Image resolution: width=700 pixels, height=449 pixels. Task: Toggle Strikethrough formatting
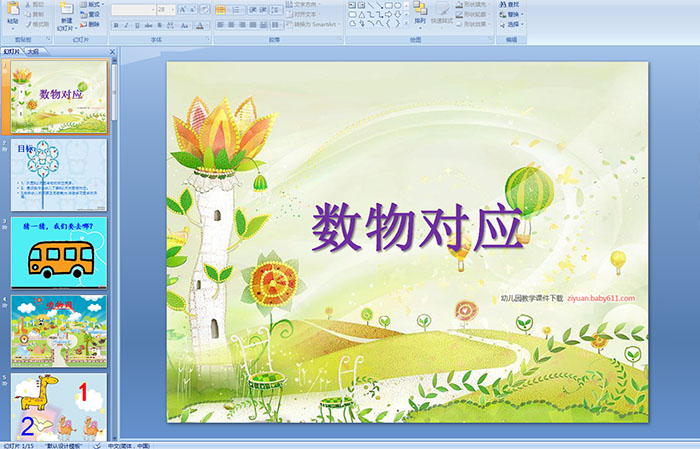[x=148, y=25]
